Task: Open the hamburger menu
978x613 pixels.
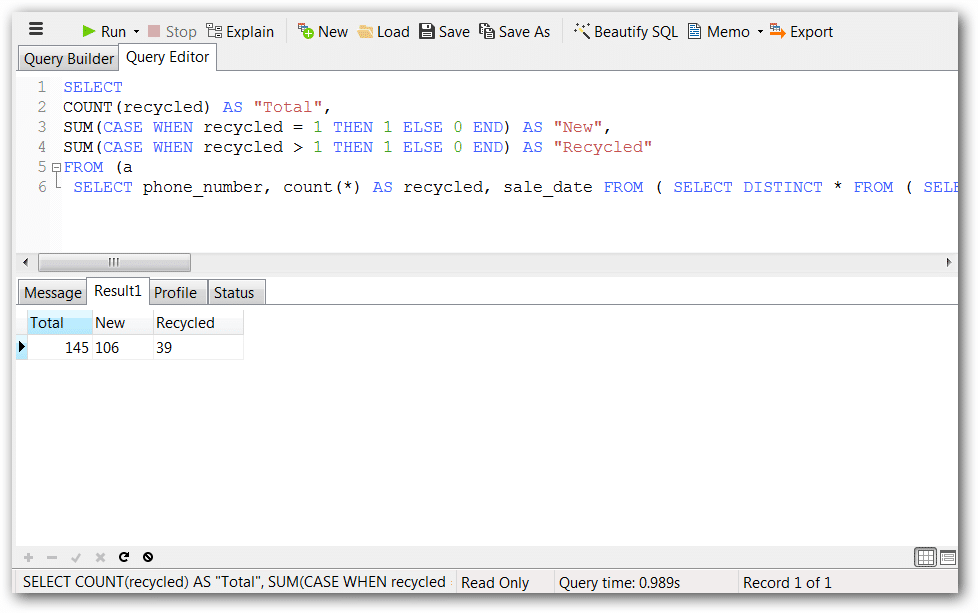Action: point(36,29)
